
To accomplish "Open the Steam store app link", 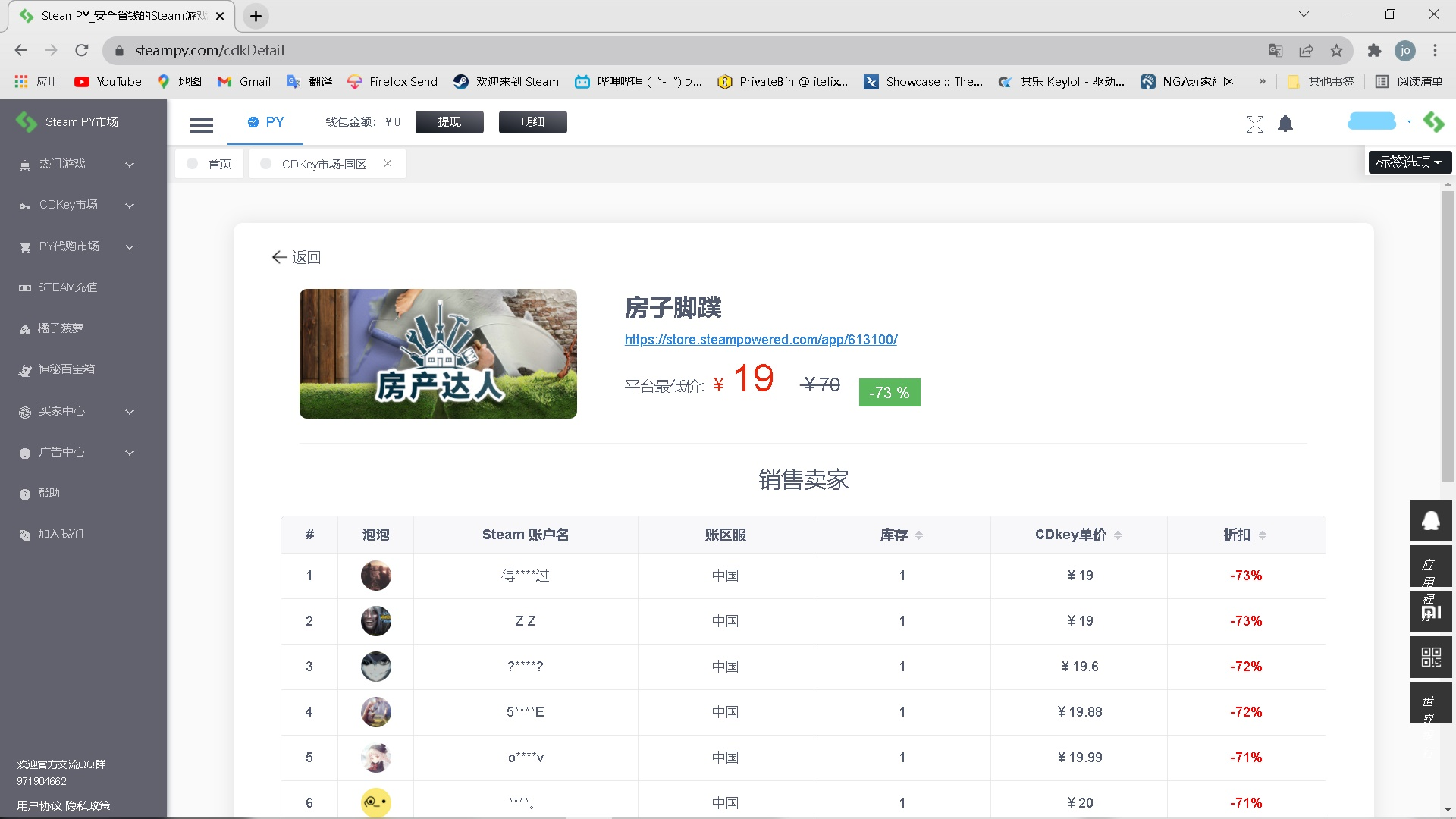I will [761, 340].
